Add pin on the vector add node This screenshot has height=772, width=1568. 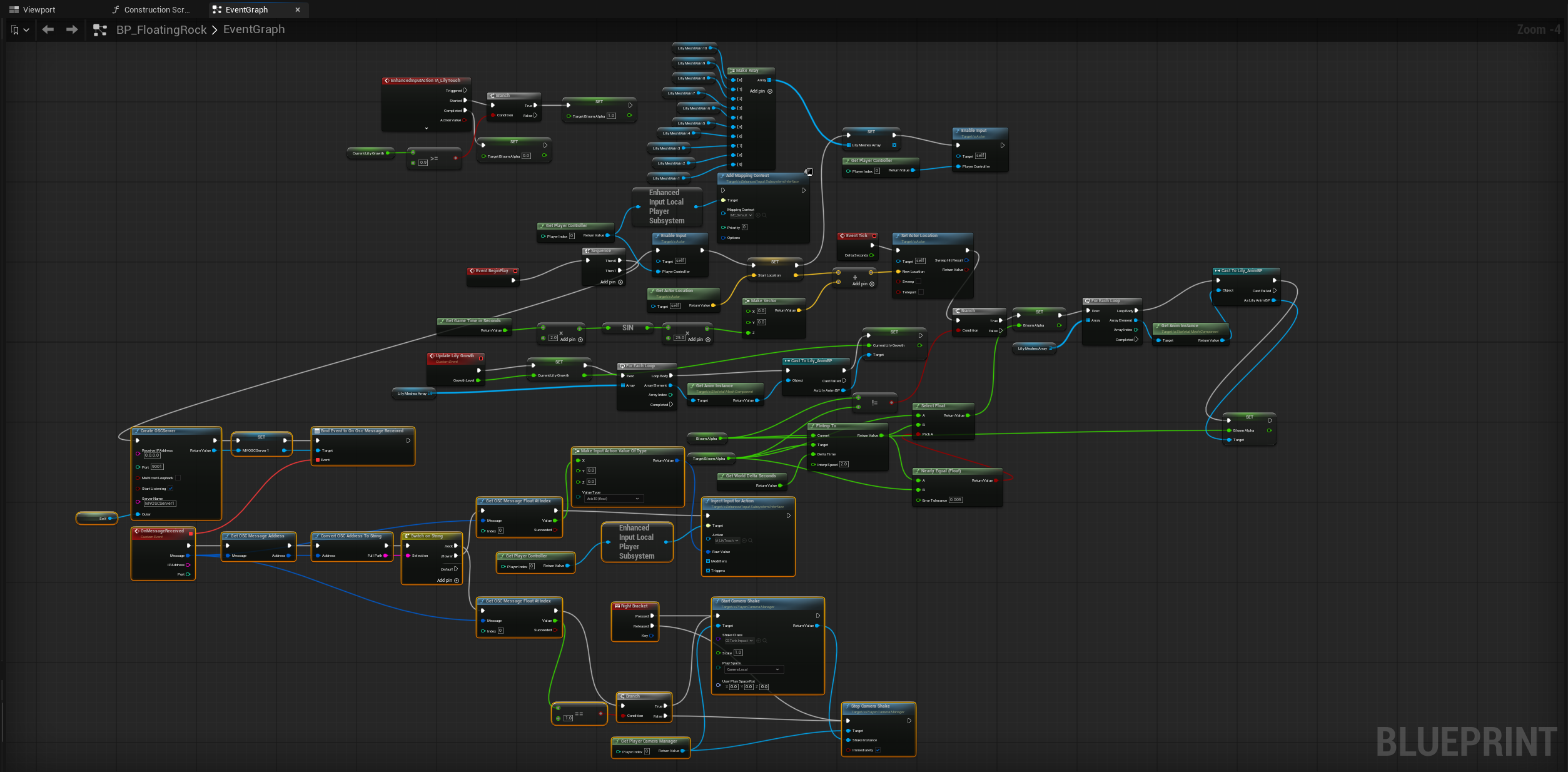point(863,284)
